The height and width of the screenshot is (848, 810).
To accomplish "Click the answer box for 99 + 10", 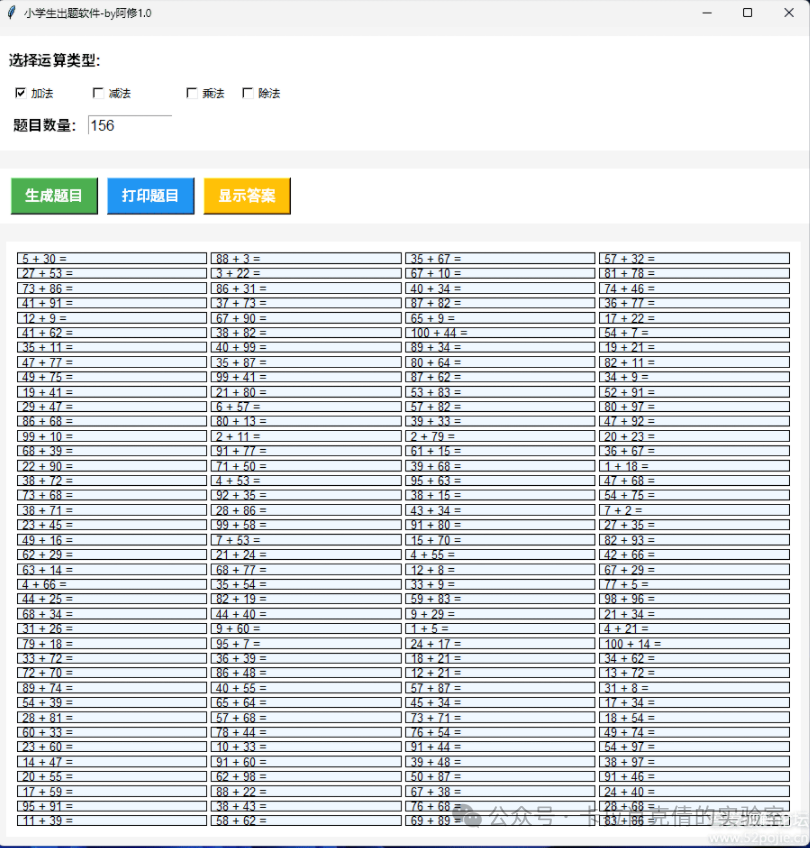I will click(111, 436).
